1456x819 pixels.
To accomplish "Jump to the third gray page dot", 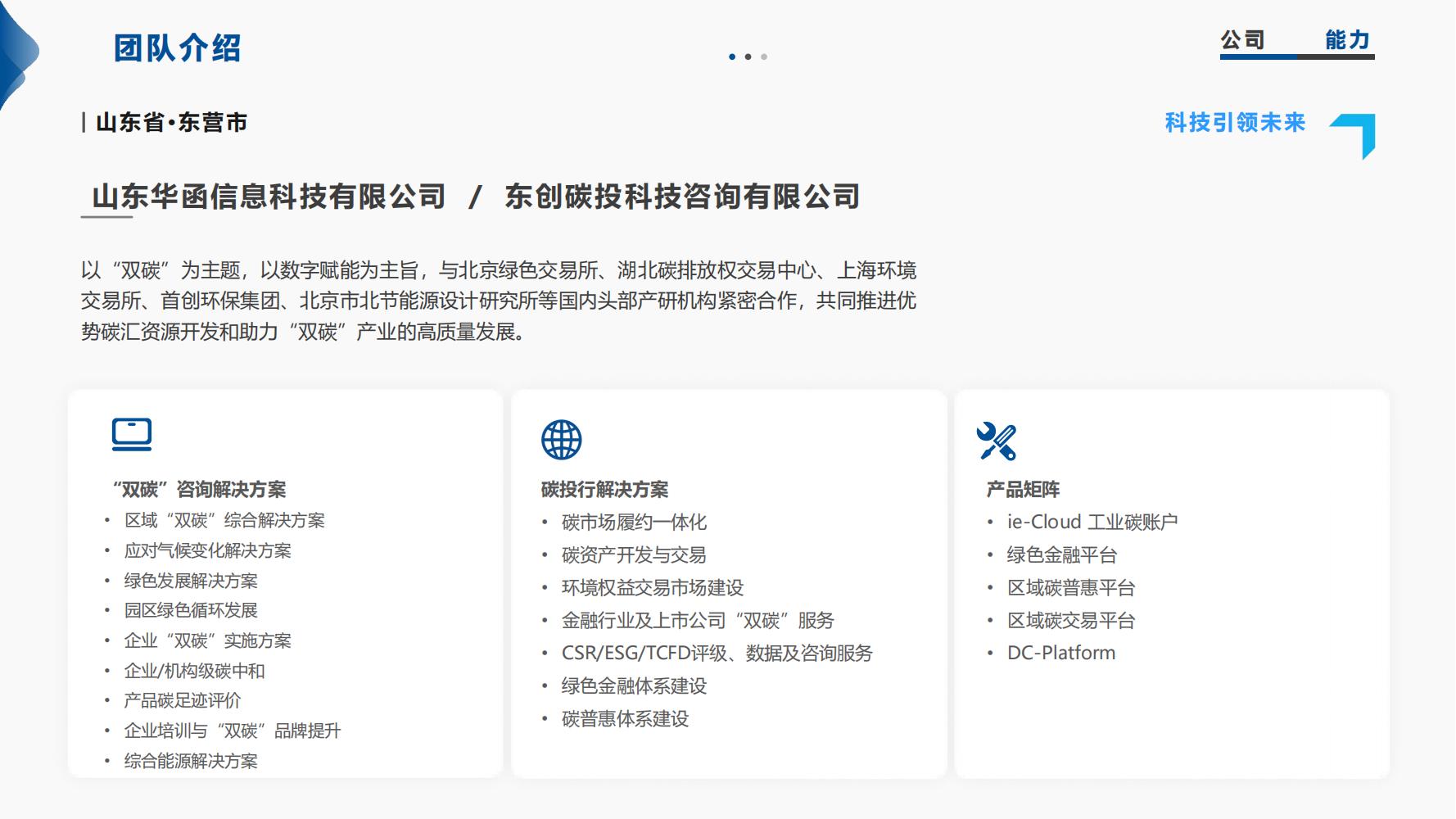I will pos(764,57).
